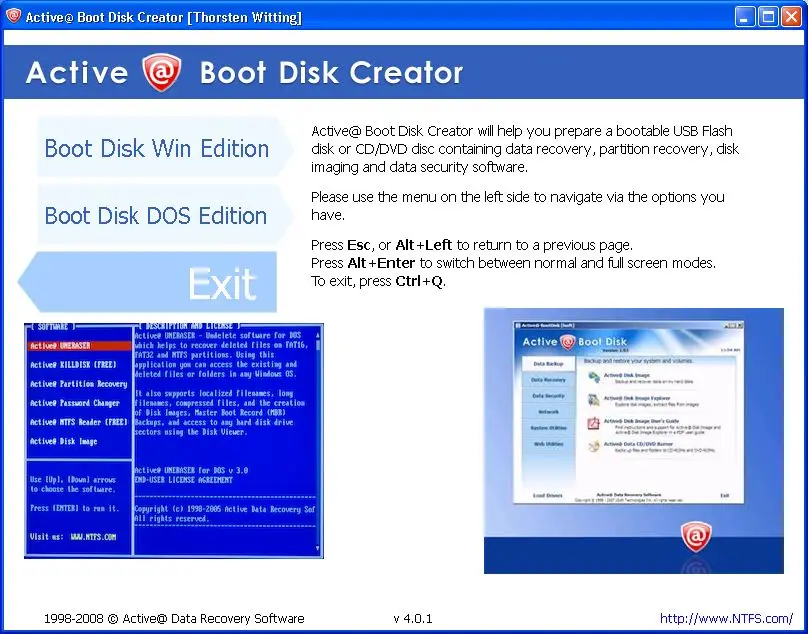Click the title bar application icon
This screenshot has height=634, width=808.
13,16
